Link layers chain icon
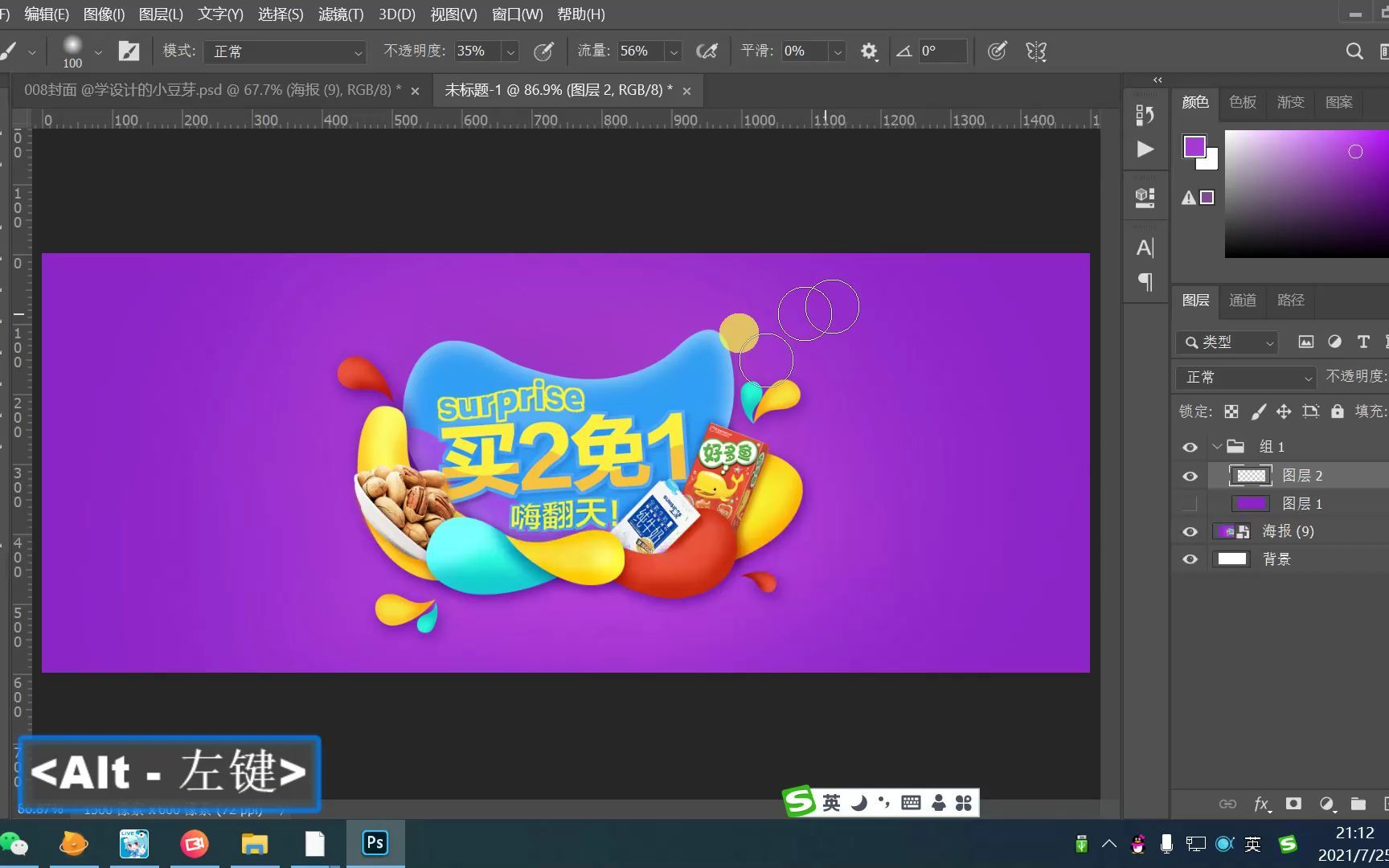This screenshot has width=1389, height=868. pos(1228,804)
